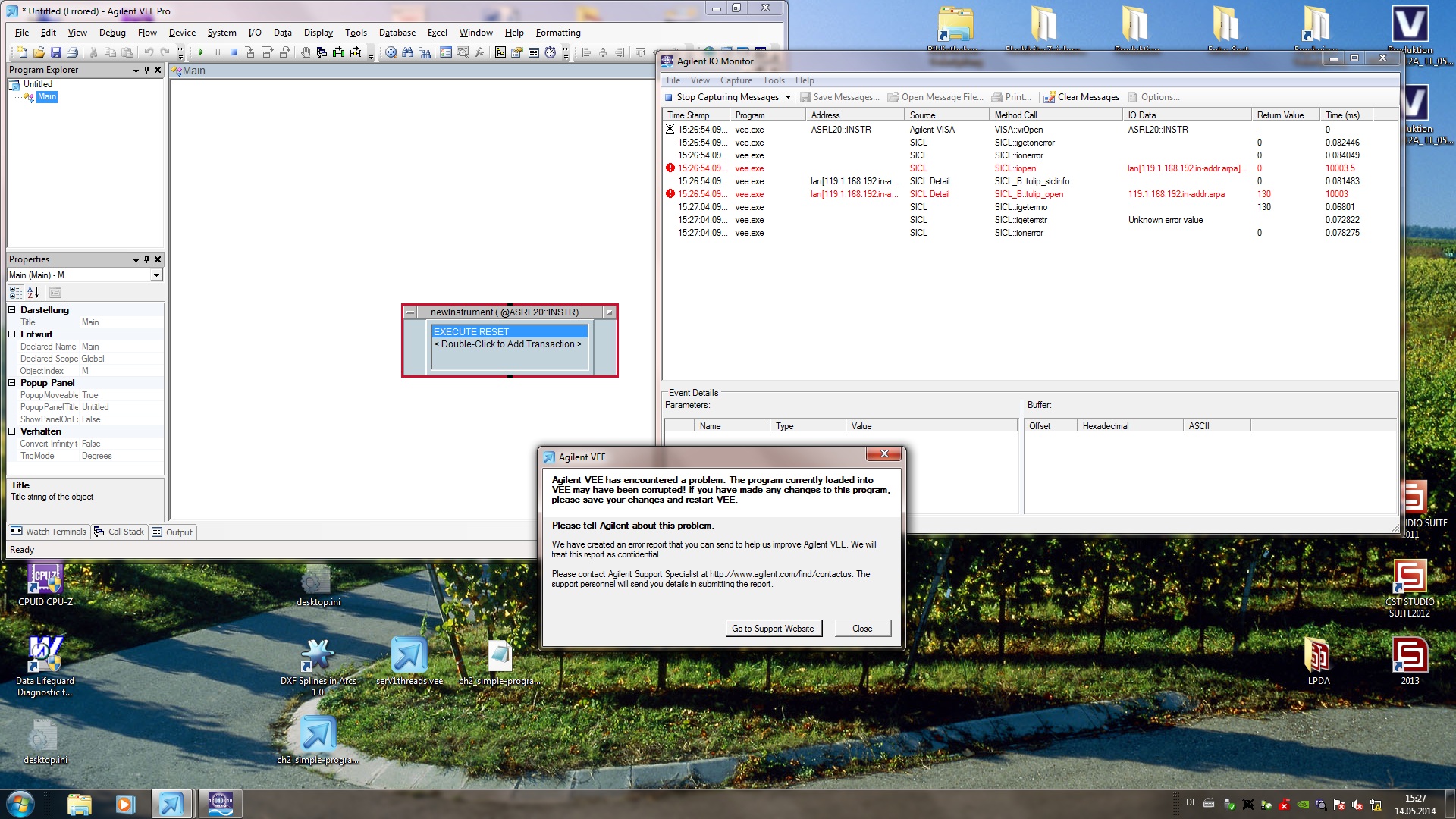Screen dimensions: 1456x819
Task: Click the blue Stop program icon
Action: tap(234, 52)
